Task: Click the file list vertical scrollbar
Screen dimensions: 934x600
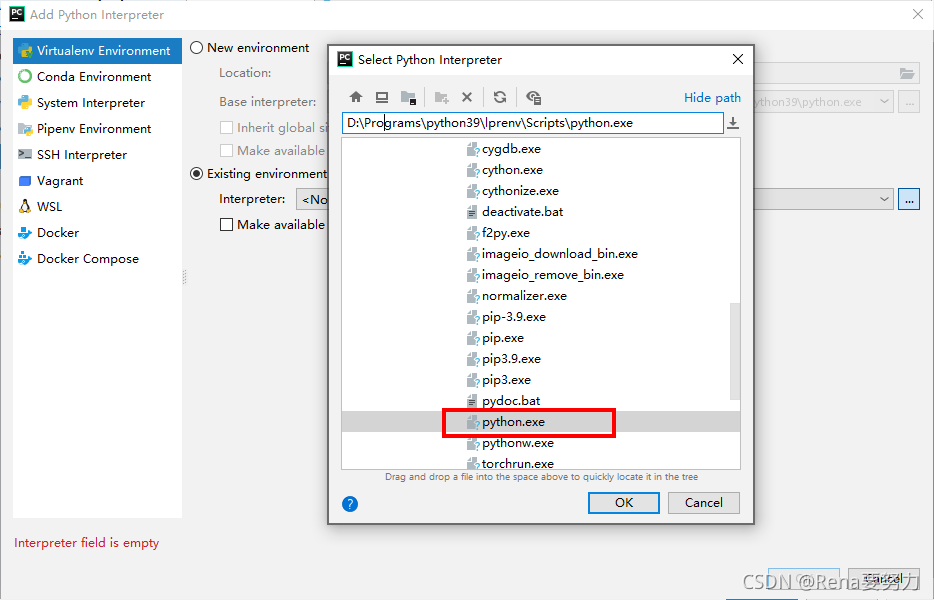Action: coord(734,352)
